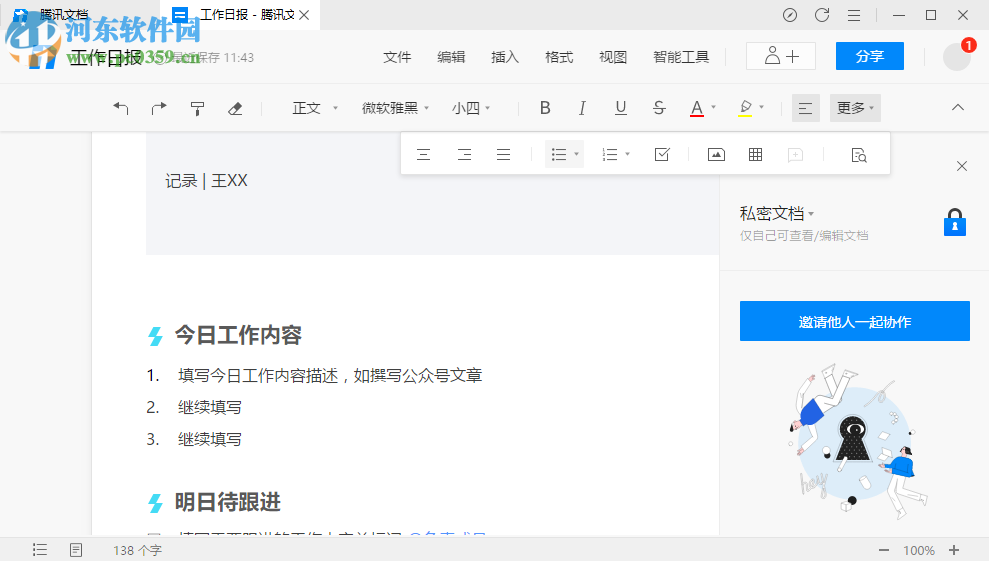This screenshot has width=989, height=561.
Task: Close the sharing side panel
Action: coord(962,166)
